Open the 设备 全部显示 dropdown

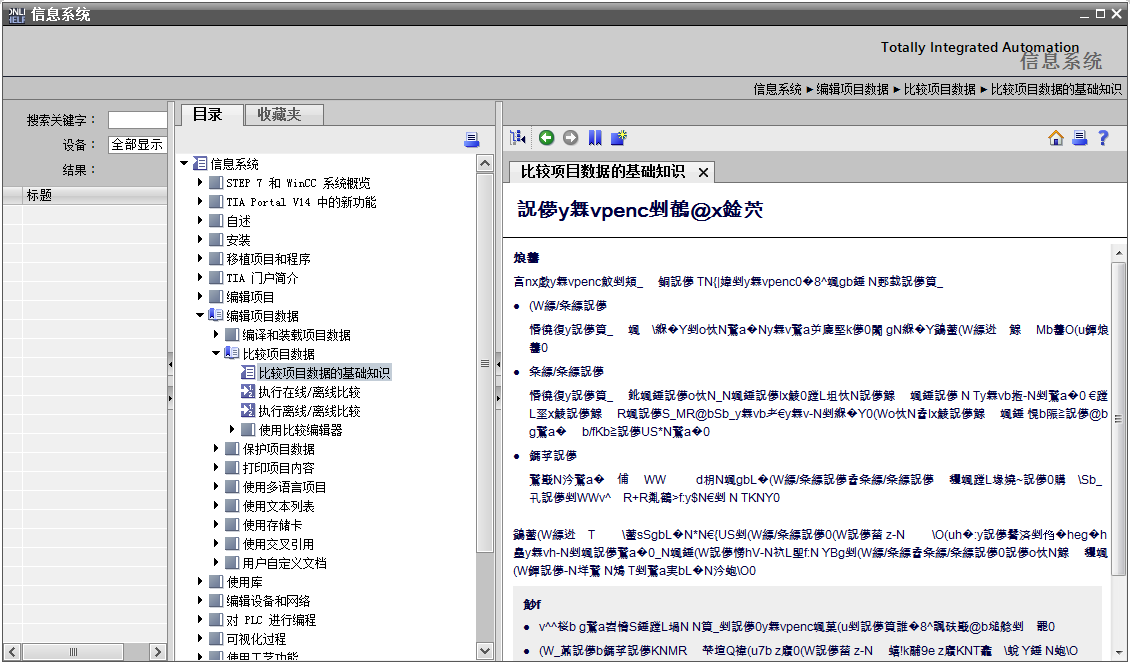click(137, 144)
